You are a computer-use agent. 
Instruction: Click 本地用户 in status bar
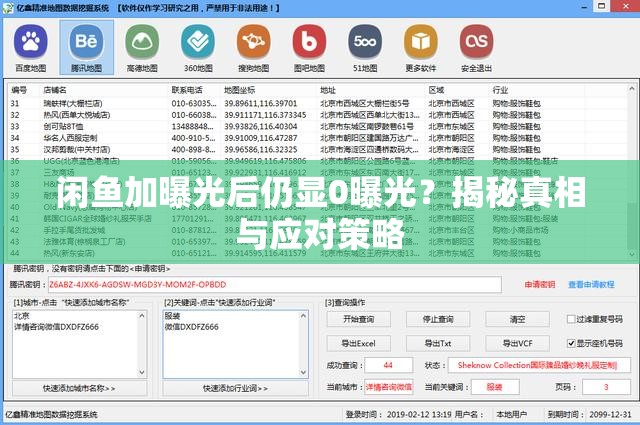click(x=511, y=414)
